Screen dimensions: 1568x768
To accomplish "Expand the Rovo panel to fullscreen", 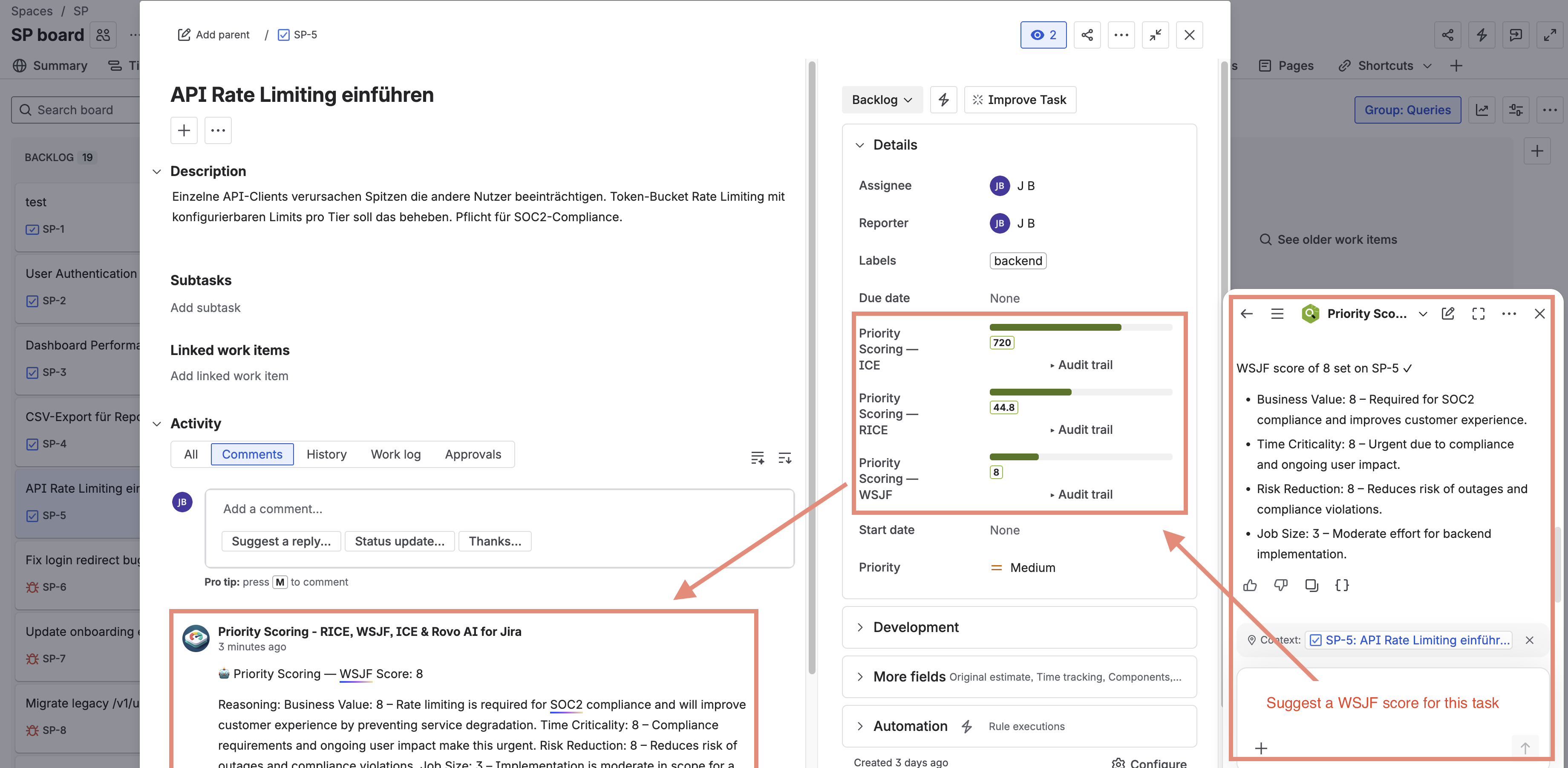I will click(x=1479, y=314).
